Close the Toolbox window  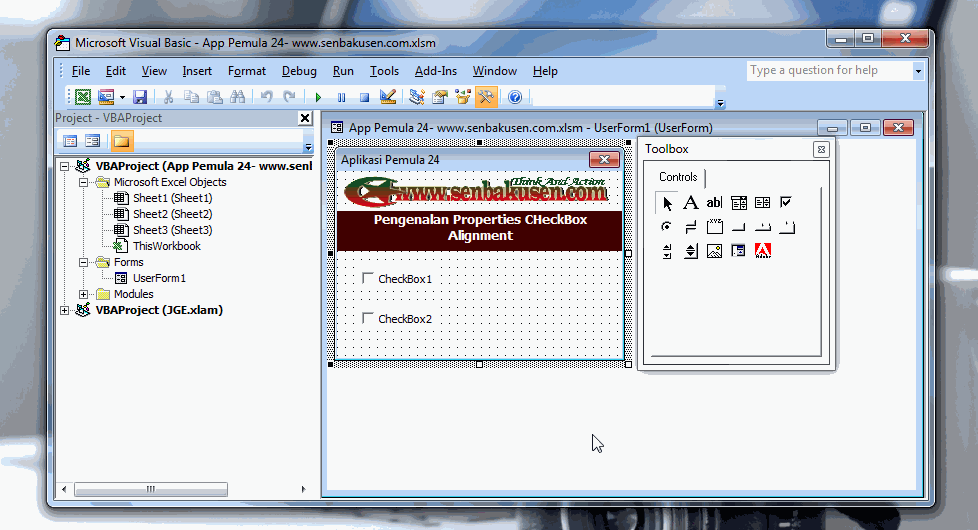(x=821, y=150)
